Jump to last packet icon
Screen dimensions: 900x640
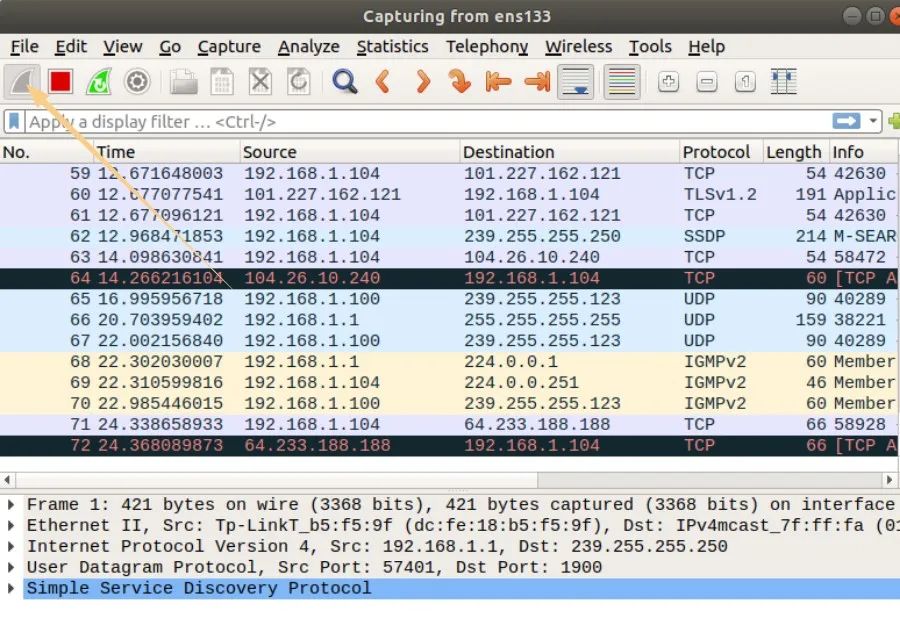(x=537, y=82)
